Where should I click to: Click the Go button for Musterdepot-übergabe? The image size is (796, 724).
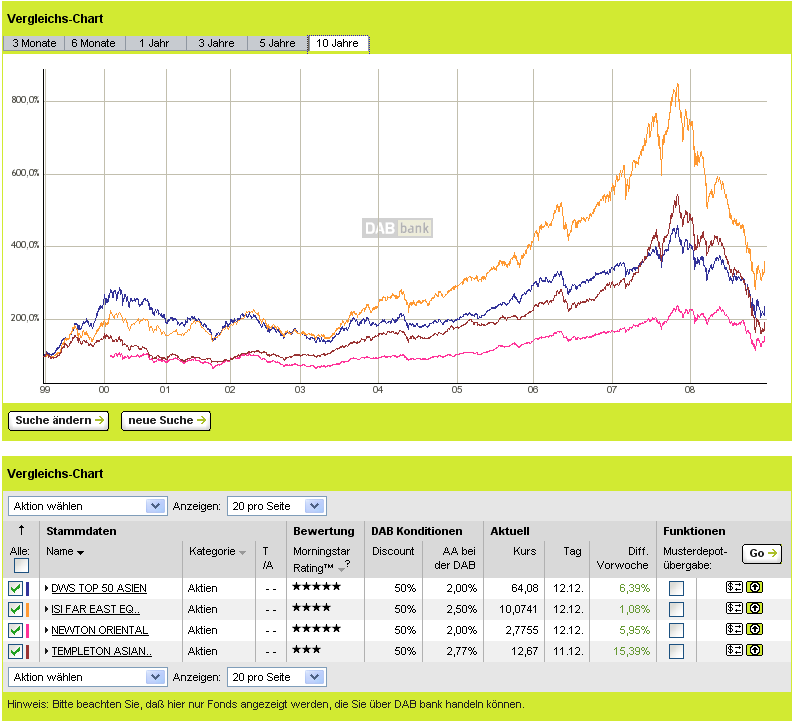point(764,555)
